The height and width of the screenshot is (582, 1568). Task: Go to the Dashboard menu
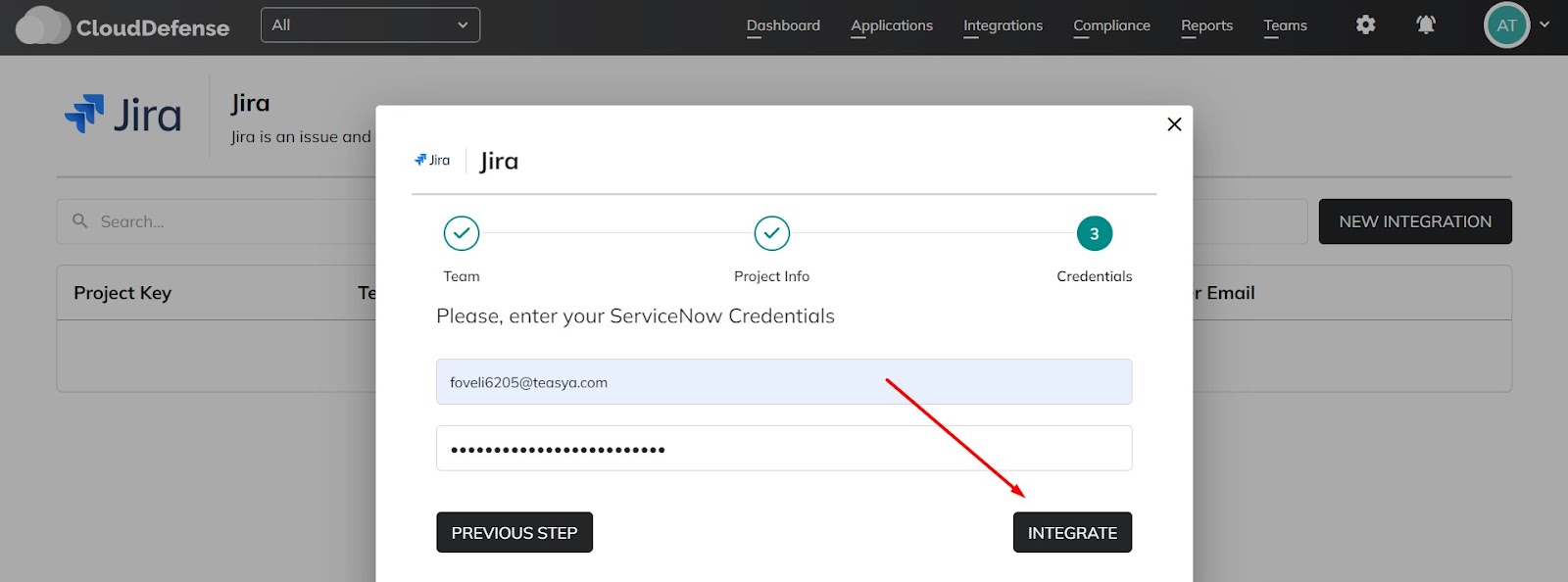tap(783, 25)
